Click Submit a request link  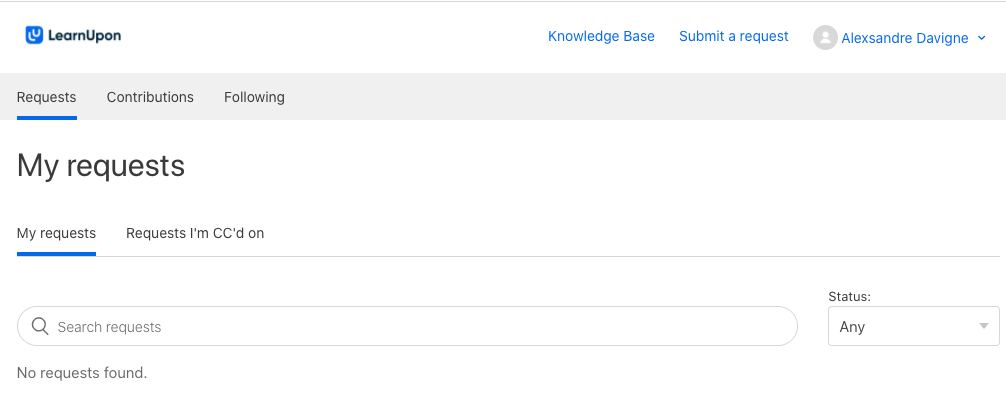733,37
